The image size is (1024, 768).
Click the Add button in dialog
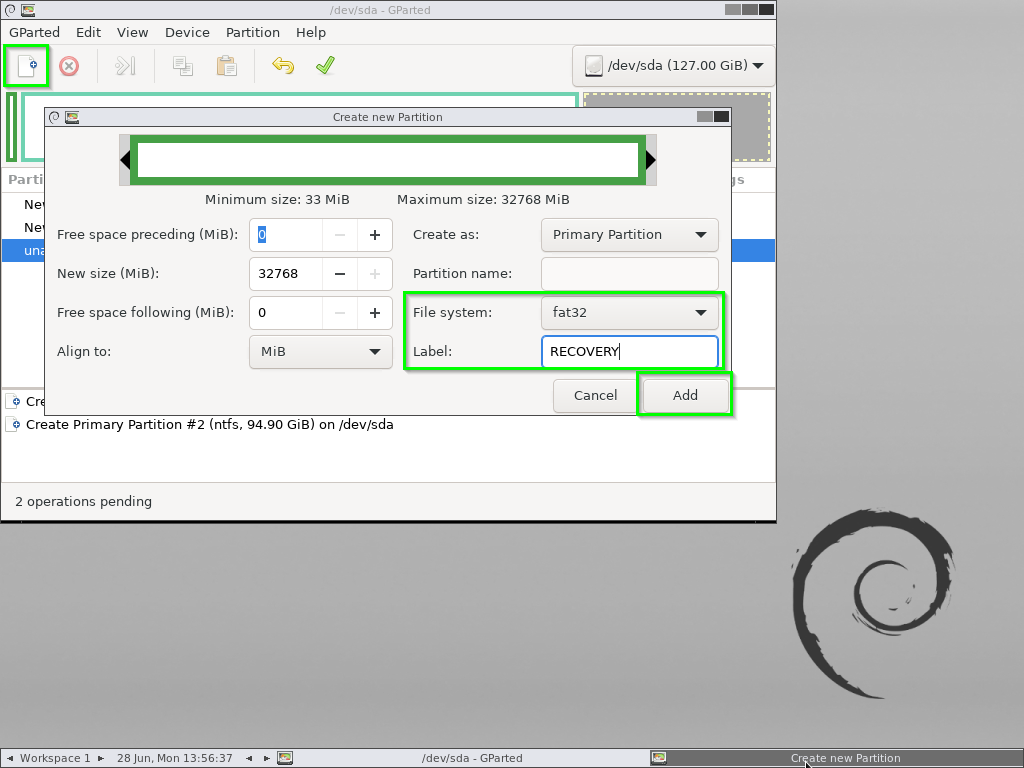click(685, 395)
